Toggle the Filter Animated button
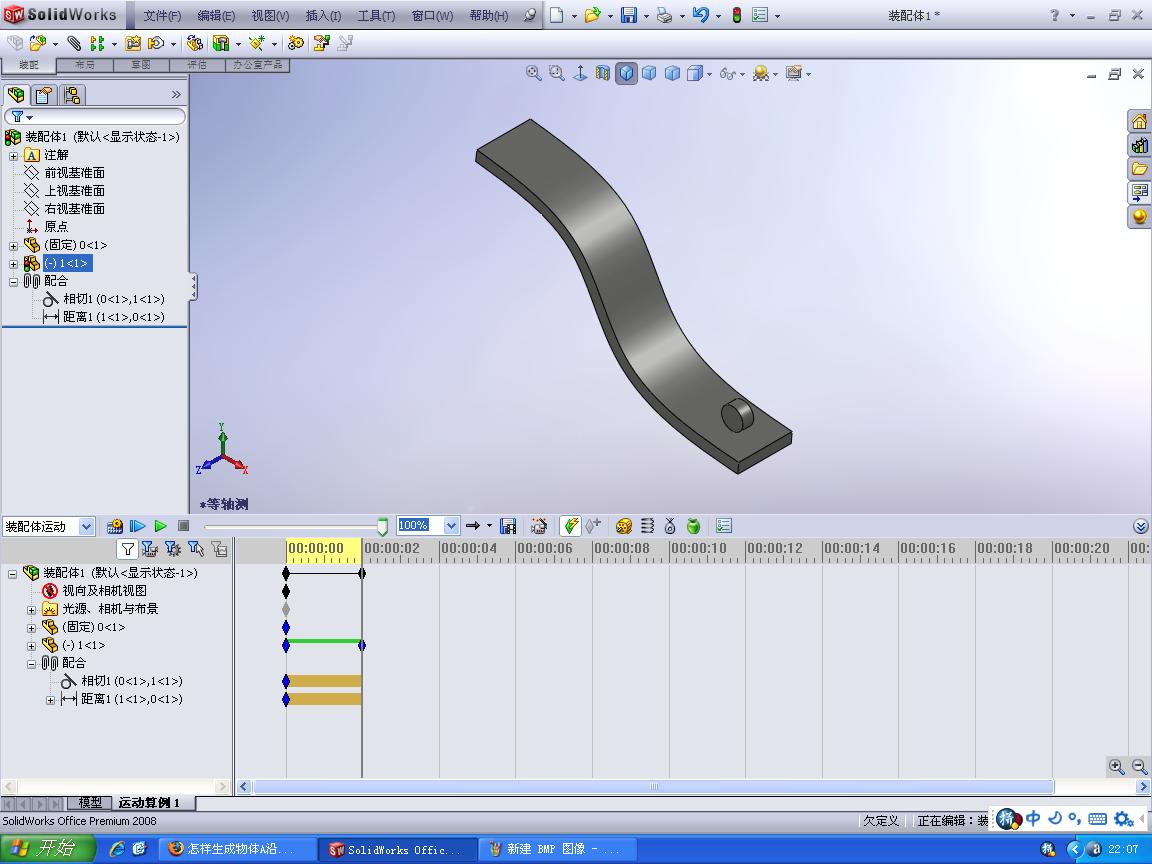The image size is (1152, 864). tap(149, 549)
